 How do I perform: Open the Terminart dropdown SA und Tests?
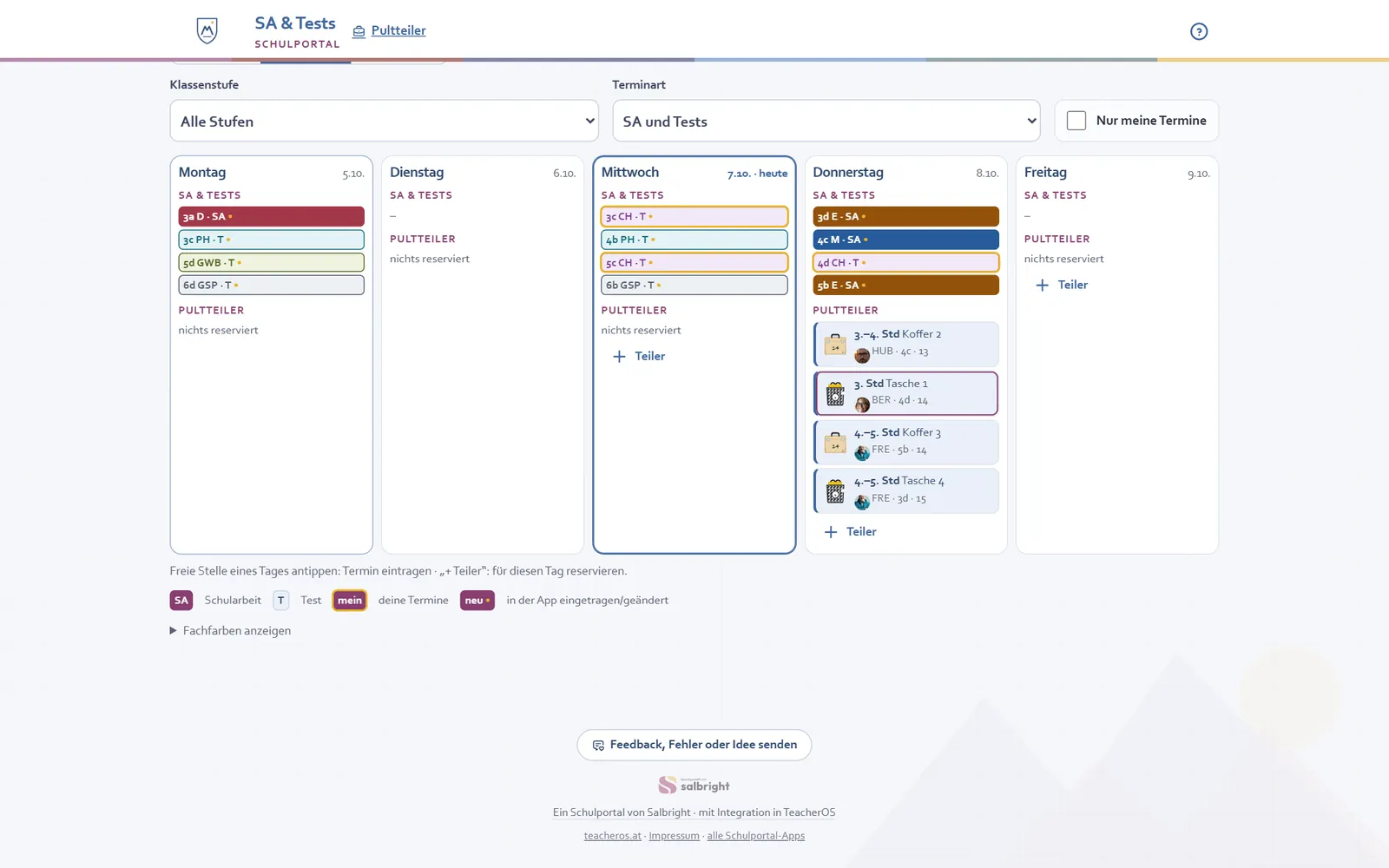pos(826,121)
